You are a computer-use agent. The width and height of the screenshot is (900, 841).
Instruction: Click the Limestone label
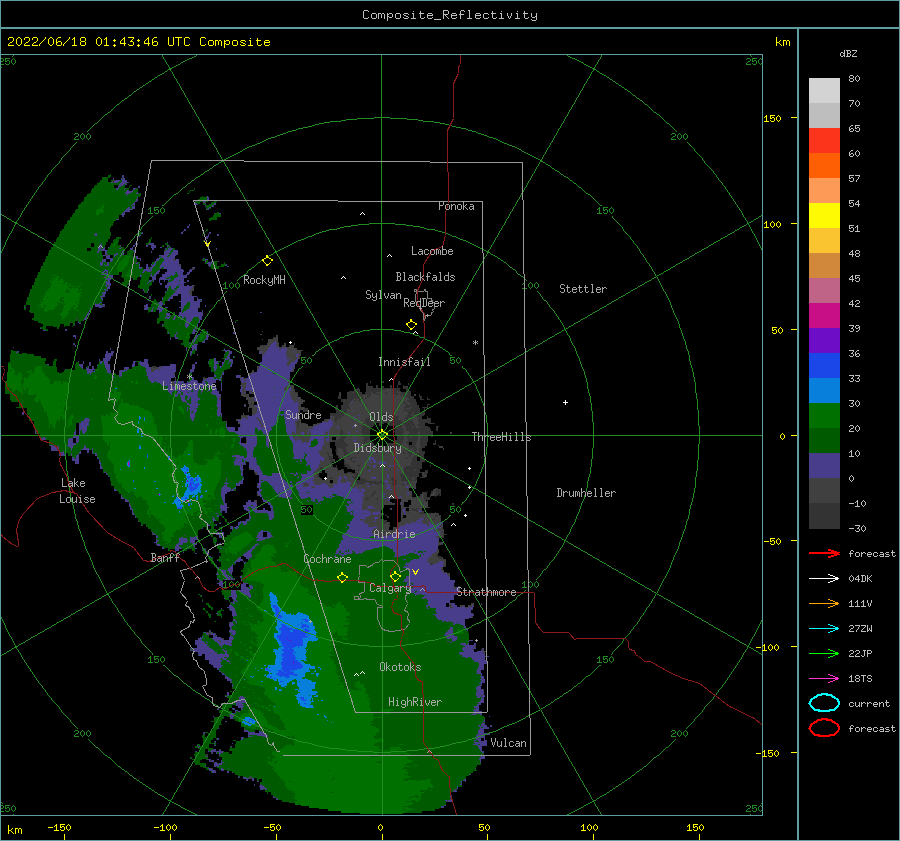[x=189, y=386]
